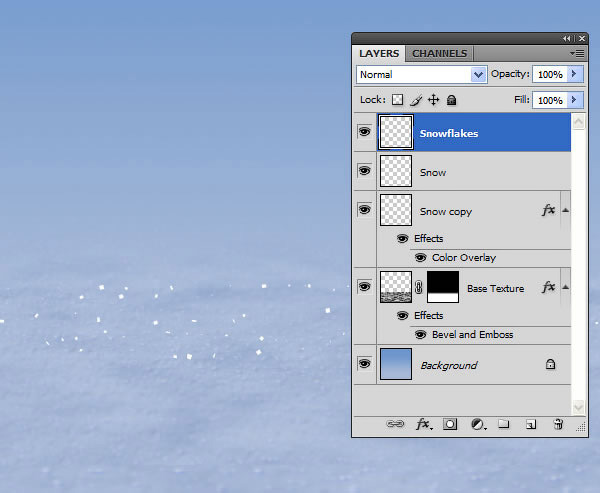The width and height of the screenshot is (600, 493).
Task: Create new fill or adjustment layer
Action: [x=478, y=424]
